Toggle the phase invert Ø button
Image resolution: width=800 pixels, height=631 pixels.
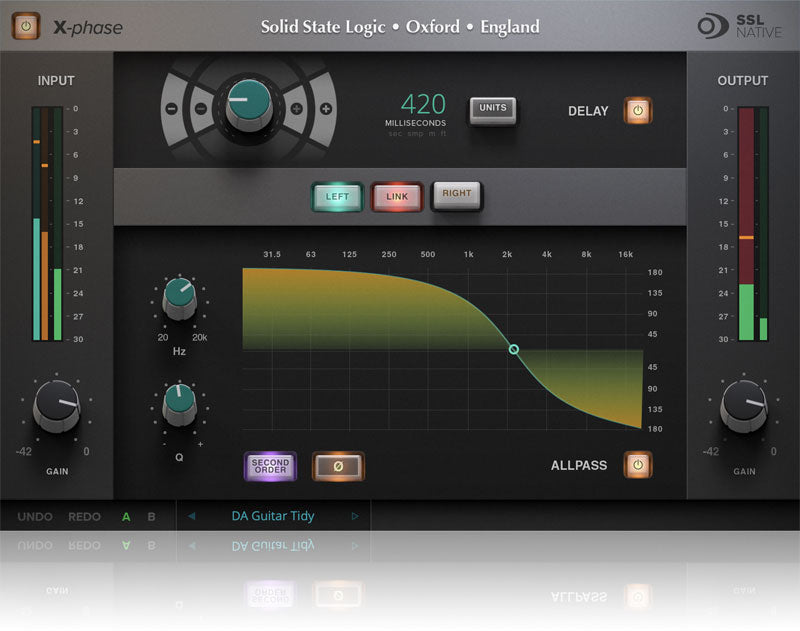tap(338, 466)
